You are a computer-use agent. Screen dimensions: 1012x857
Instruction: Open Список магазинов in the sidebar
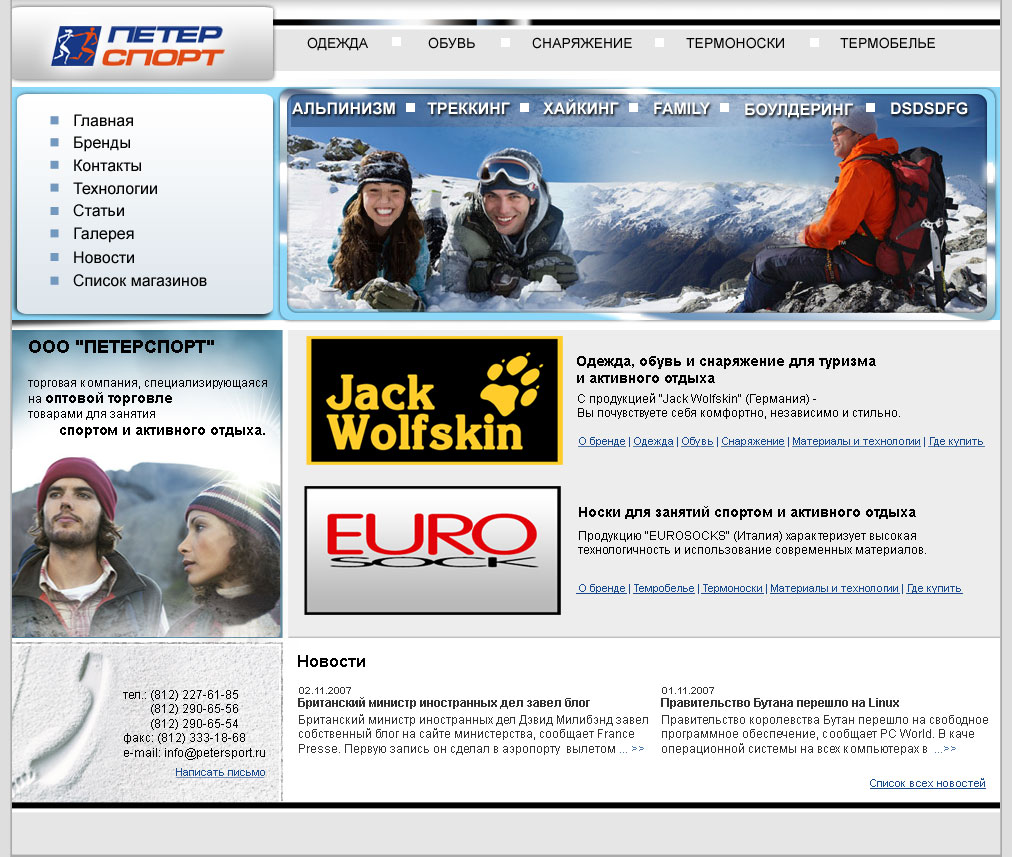click(140, 281)
